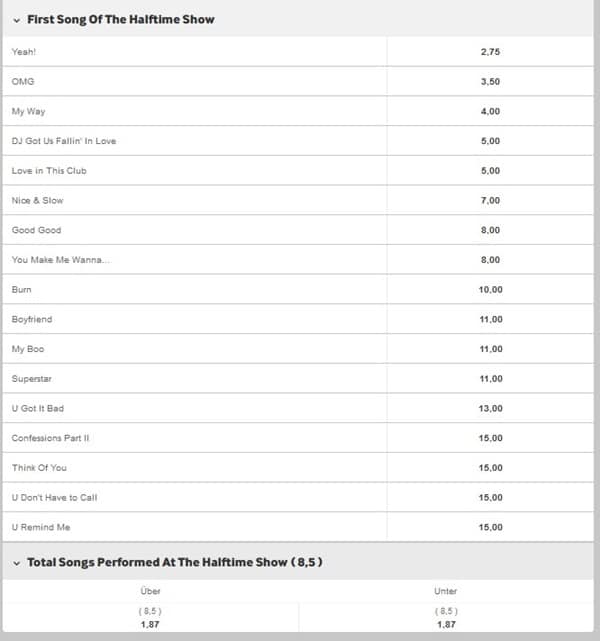The image size is (600, 641).
Task: Select U Got It Bad odds 13,00
Action: (x=490, y=408)
